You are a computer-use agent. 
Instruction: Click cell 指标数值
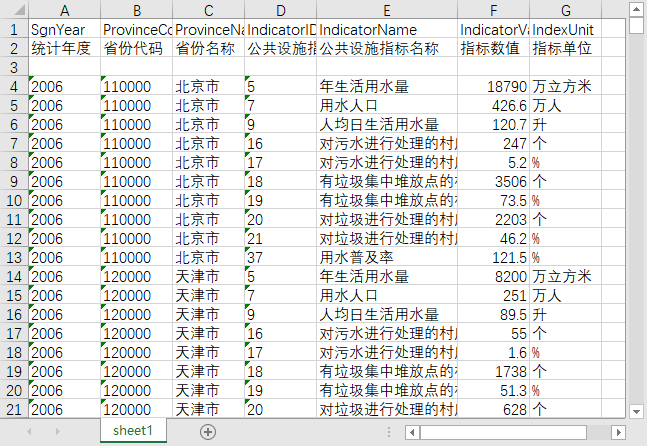(494, 48)
